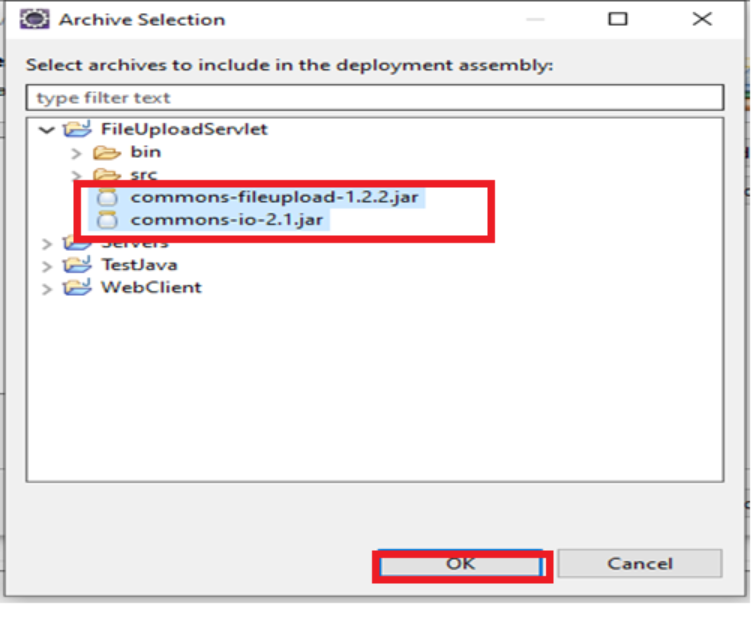Expand the Servers project node
756x642 pixels.
46,244
